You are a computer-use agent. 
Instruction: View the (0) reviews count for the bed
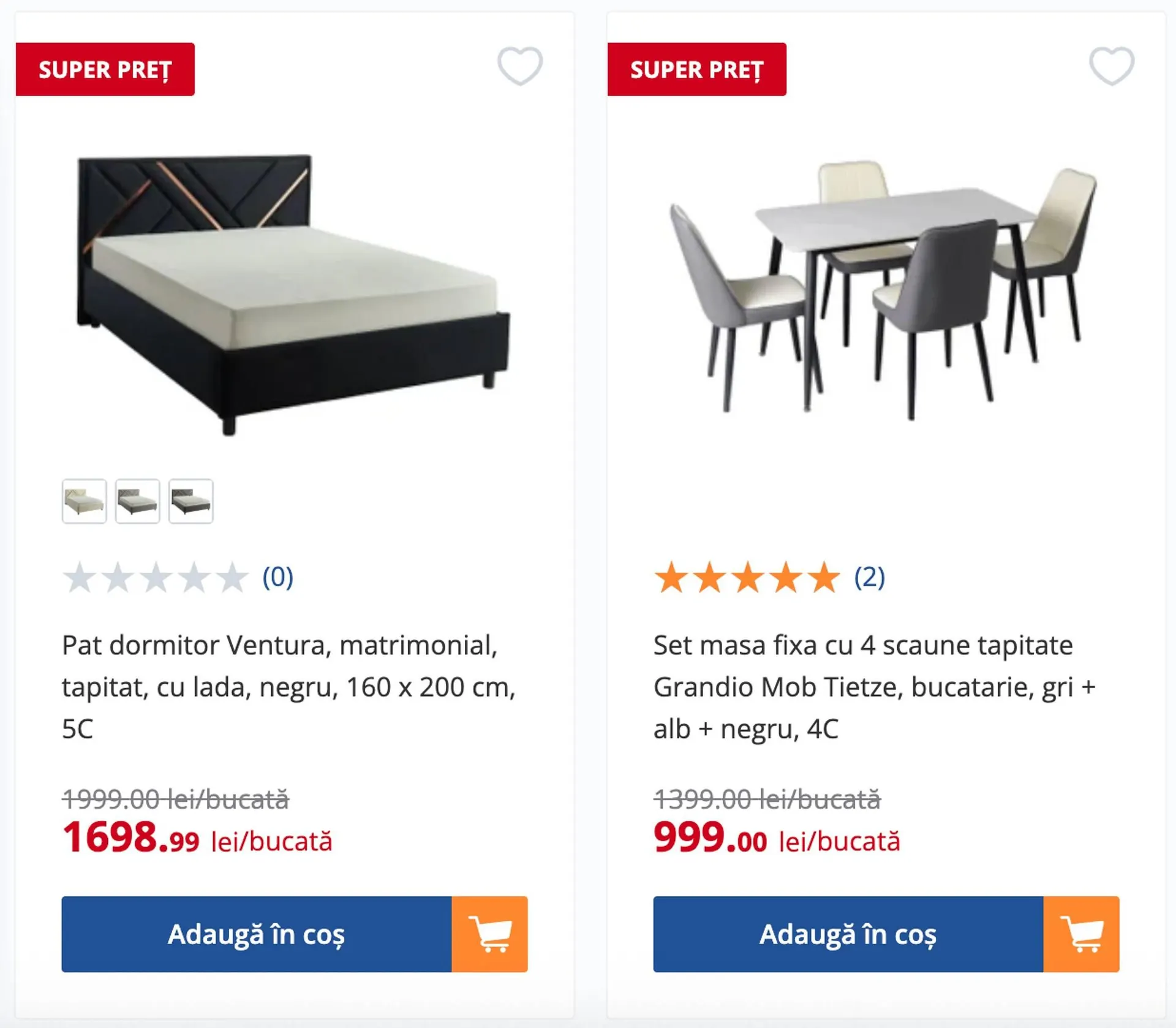tap(277, 577)
